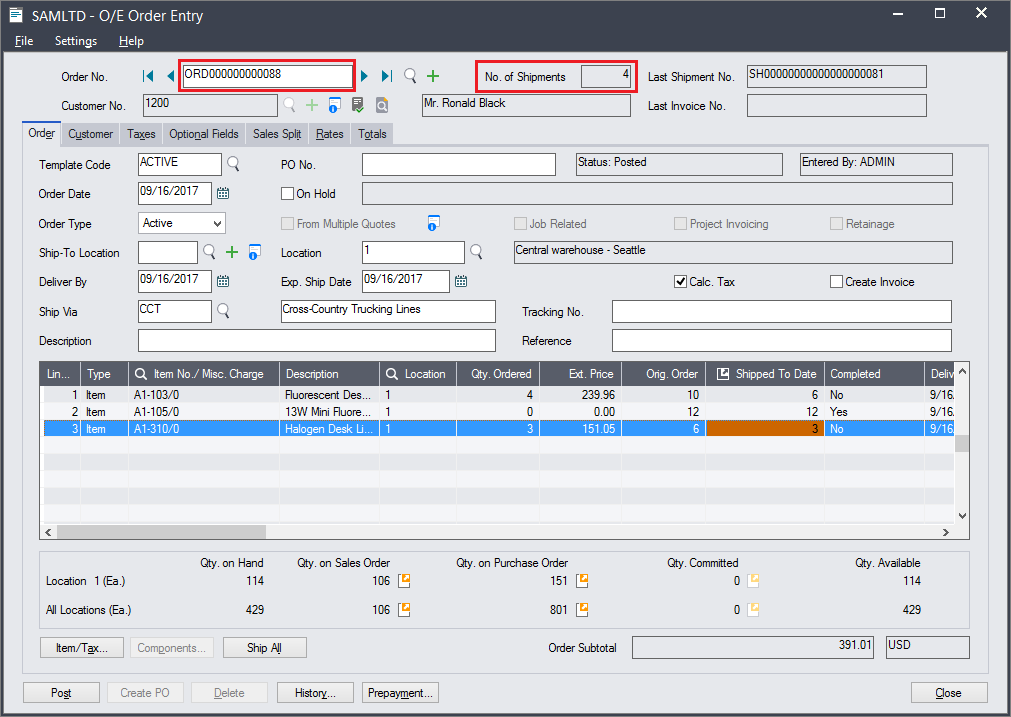Screen dimensions: 1011x717
Task: Click the grid's Location column header finder
Action: click(391, 374)
